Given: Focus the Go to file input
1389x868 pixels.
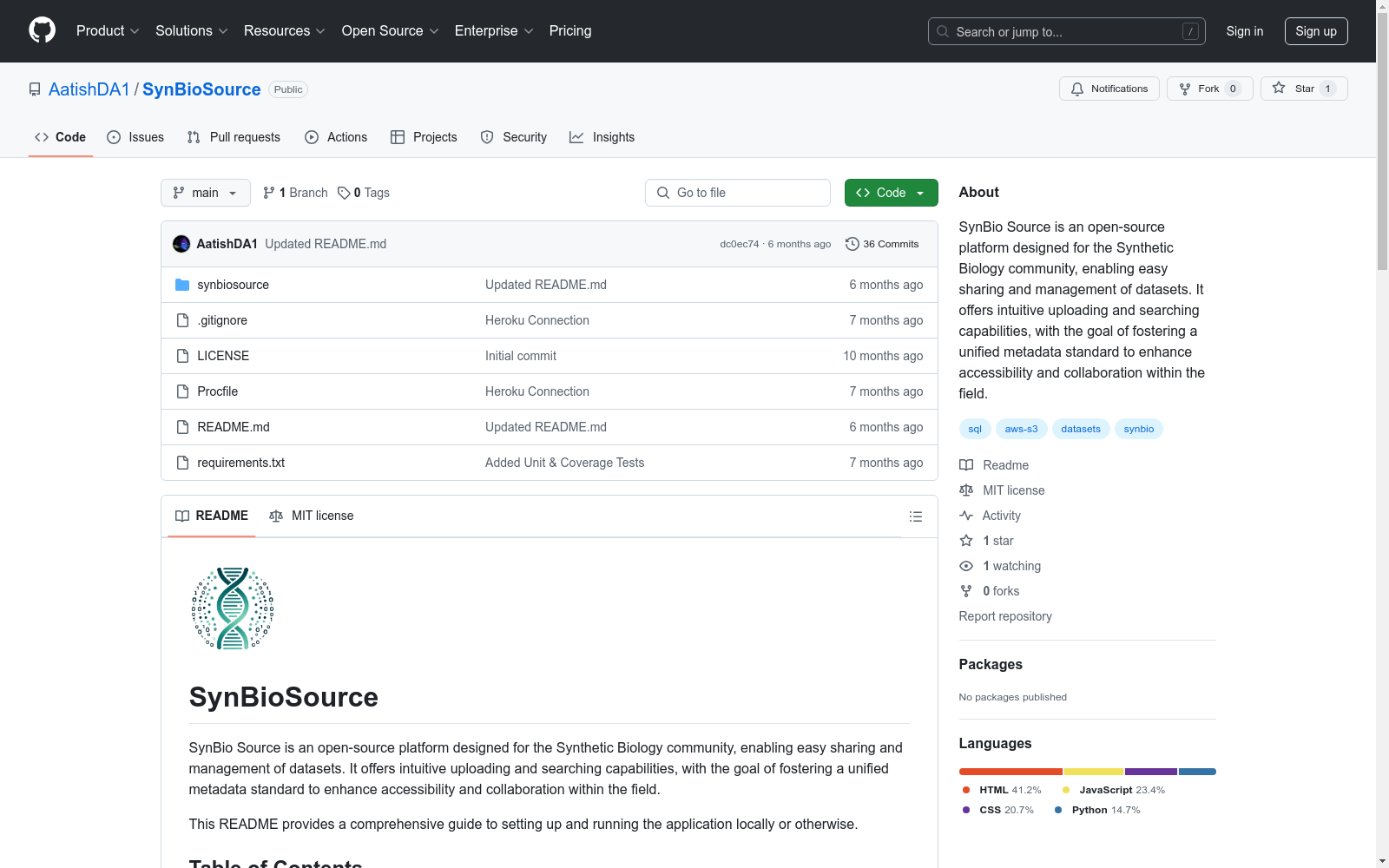Looking at the screenshot, I should pyautogui.click(x=738, y=193).
